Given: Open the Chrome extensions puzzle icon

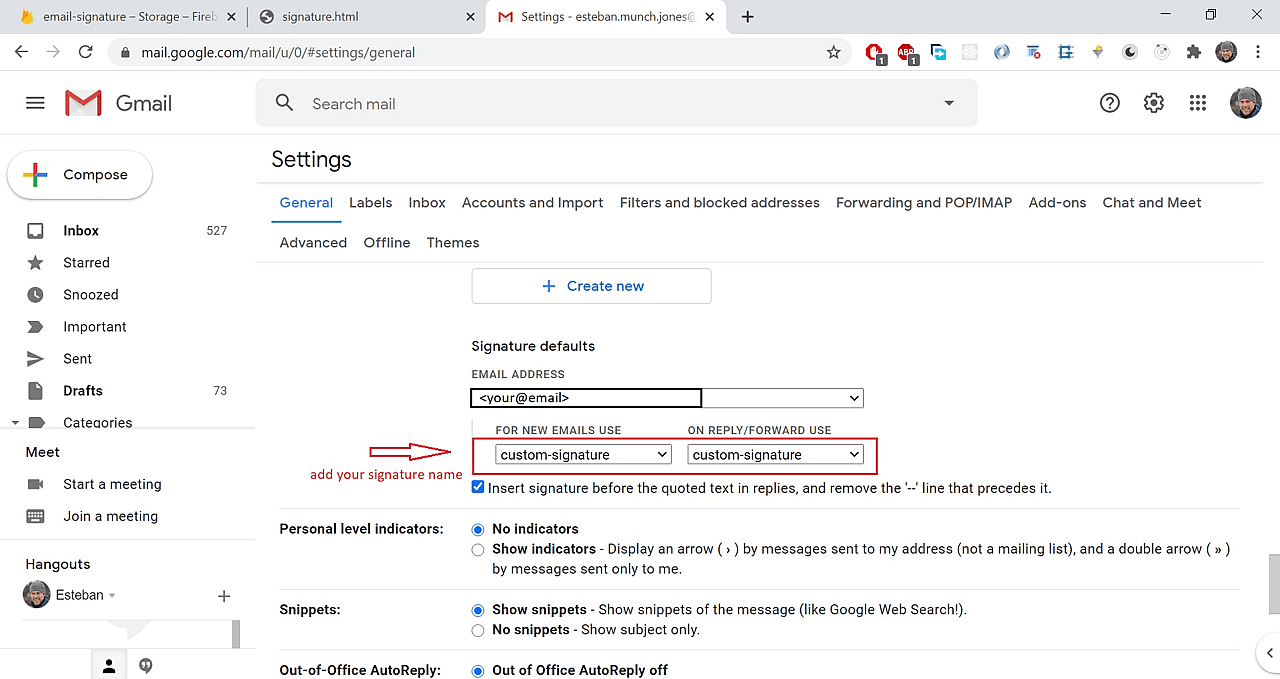Looking at the screenshot, I should click(x=1193, y=52).
